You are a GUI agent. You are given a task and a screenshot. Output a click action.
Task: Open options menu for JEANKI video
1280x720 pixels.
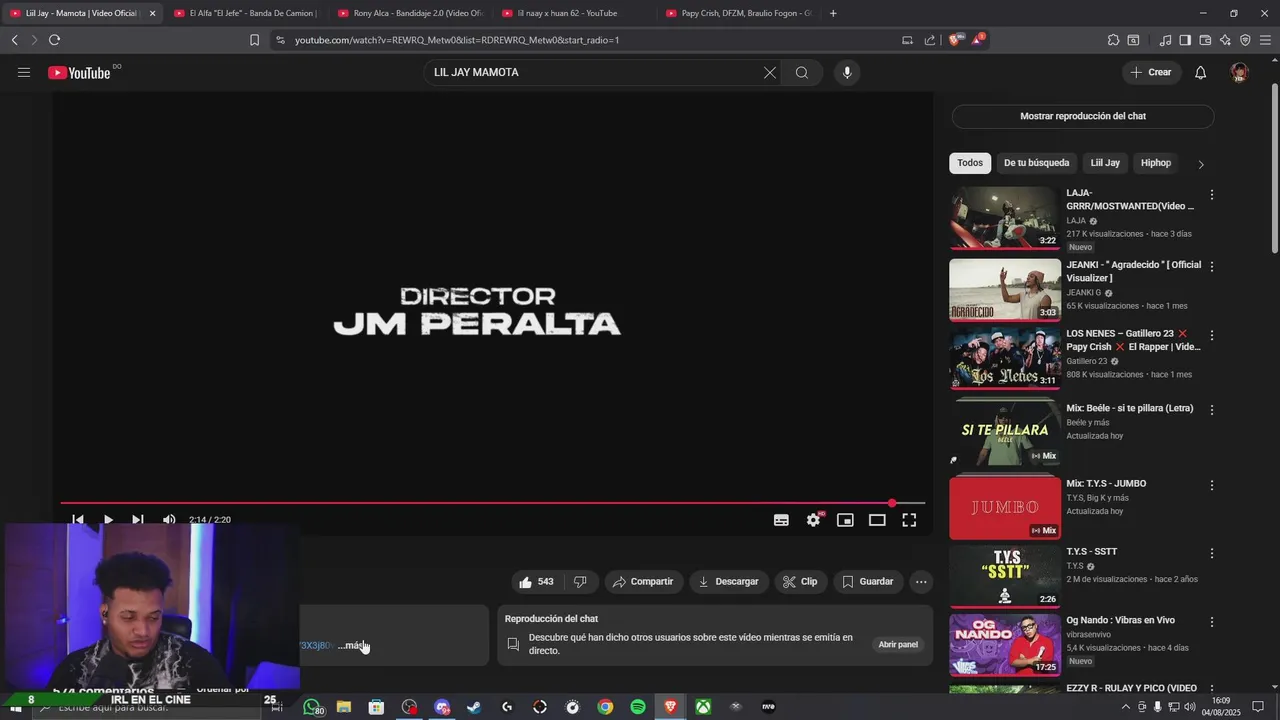(1212, 267)
